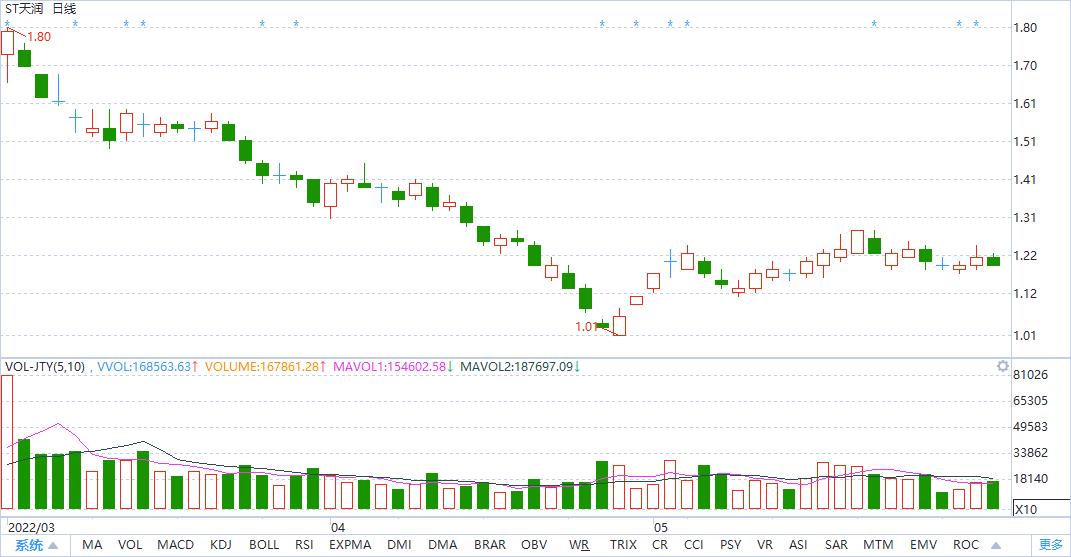Click the tallest first red volume bar
This screenshot has width=1071, height=557.
tap(7, 442)
